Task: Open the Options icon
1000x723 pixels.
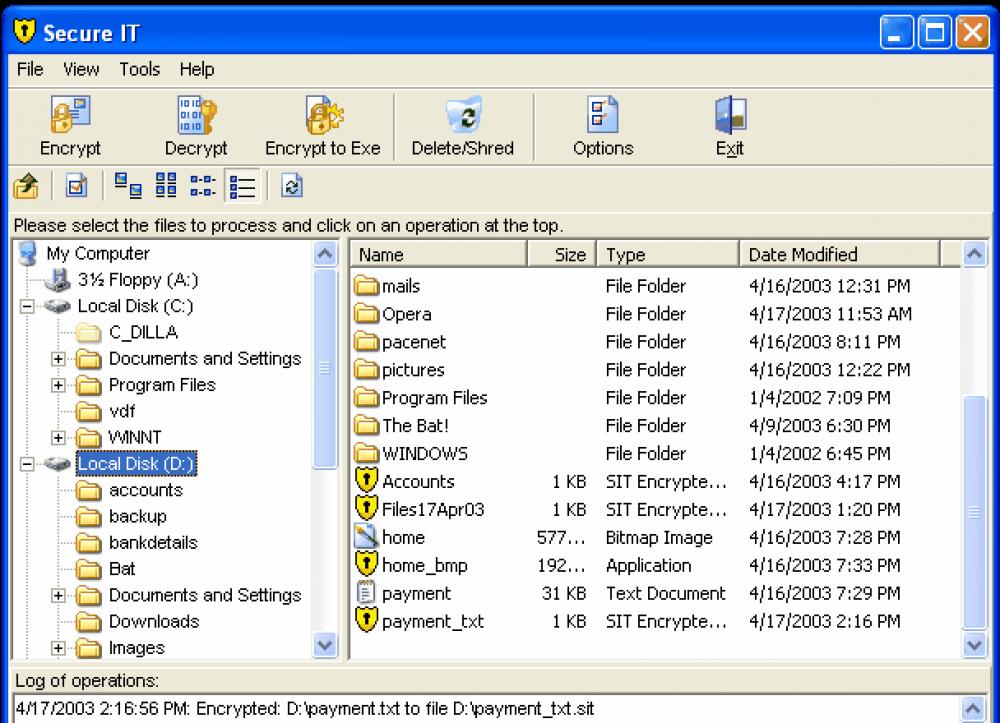Action: pos(602,123)
